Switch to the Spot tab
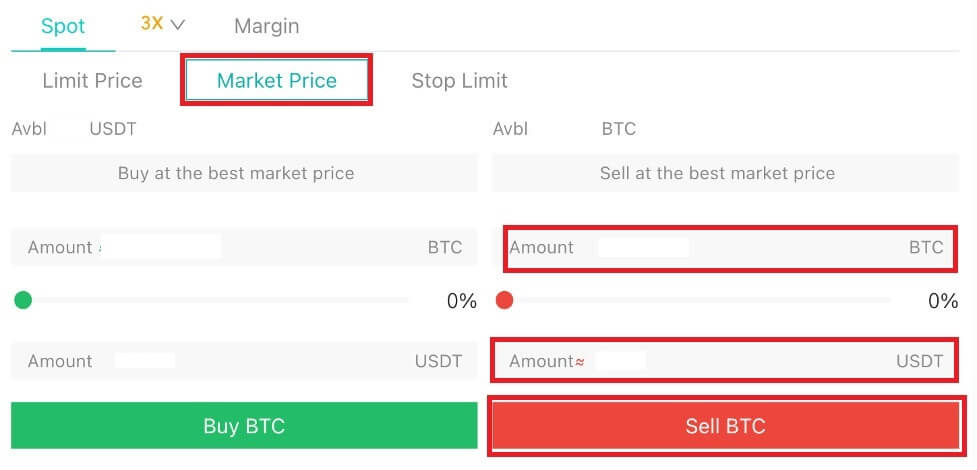 (x=63, y=26)
